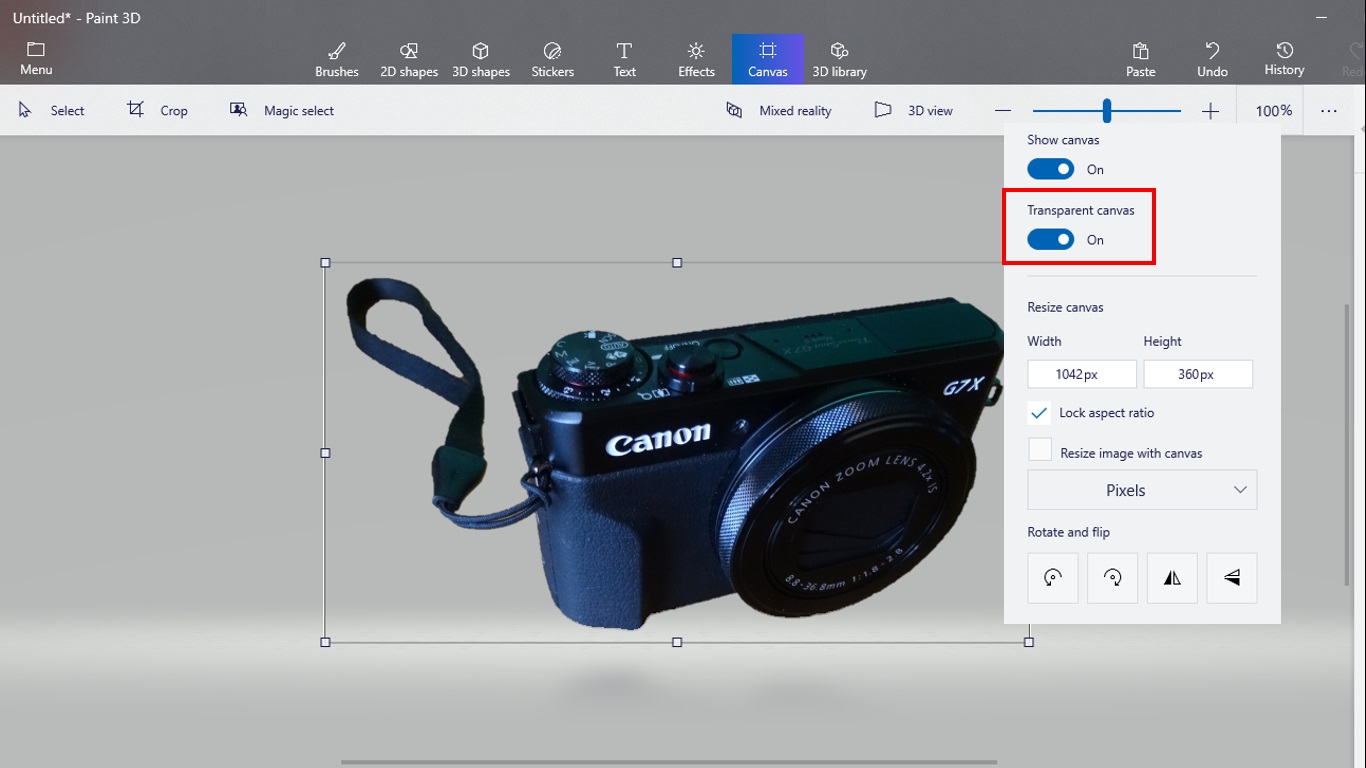Turn off the Transparent canvas toggle

click(1051, 239)
